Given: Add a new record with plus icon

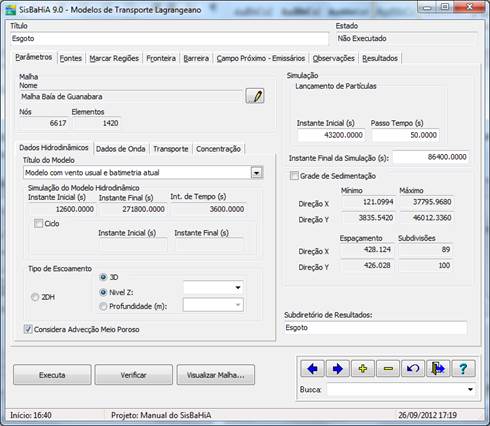Looking at the screenshot, I should 363,369.
